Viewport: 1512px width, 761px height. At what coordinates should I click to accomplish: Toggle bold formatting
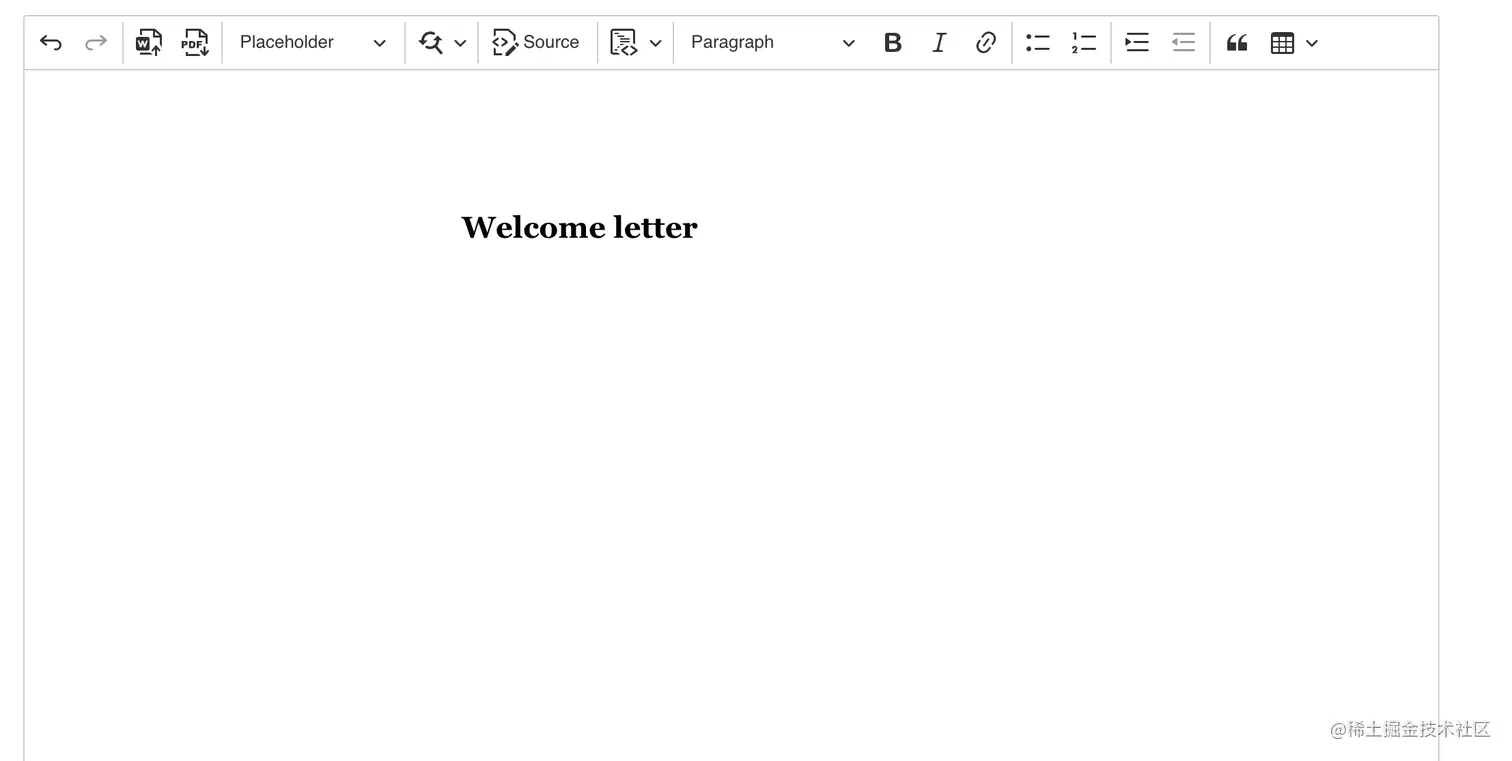(x=892, y=42)
